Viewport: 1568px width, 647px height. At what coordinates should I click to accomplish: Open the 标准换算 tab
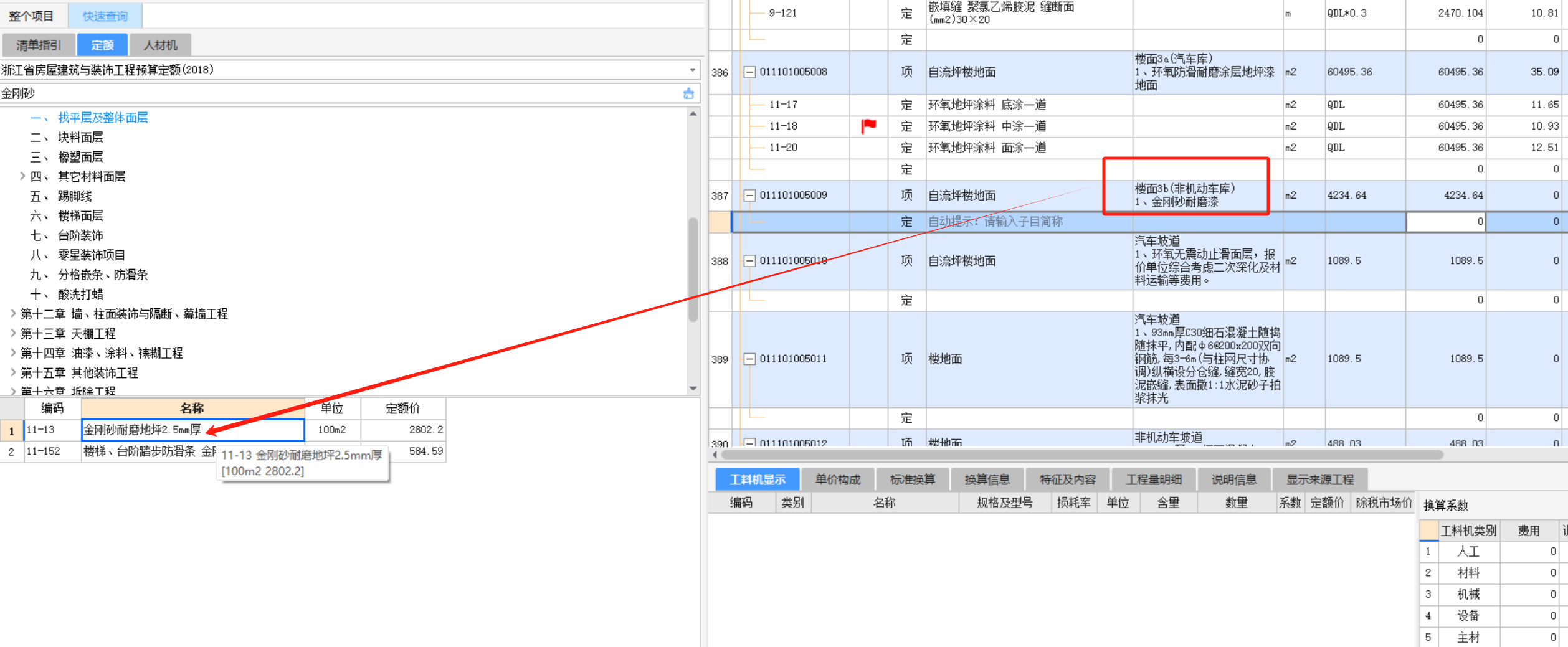(913, 479)
